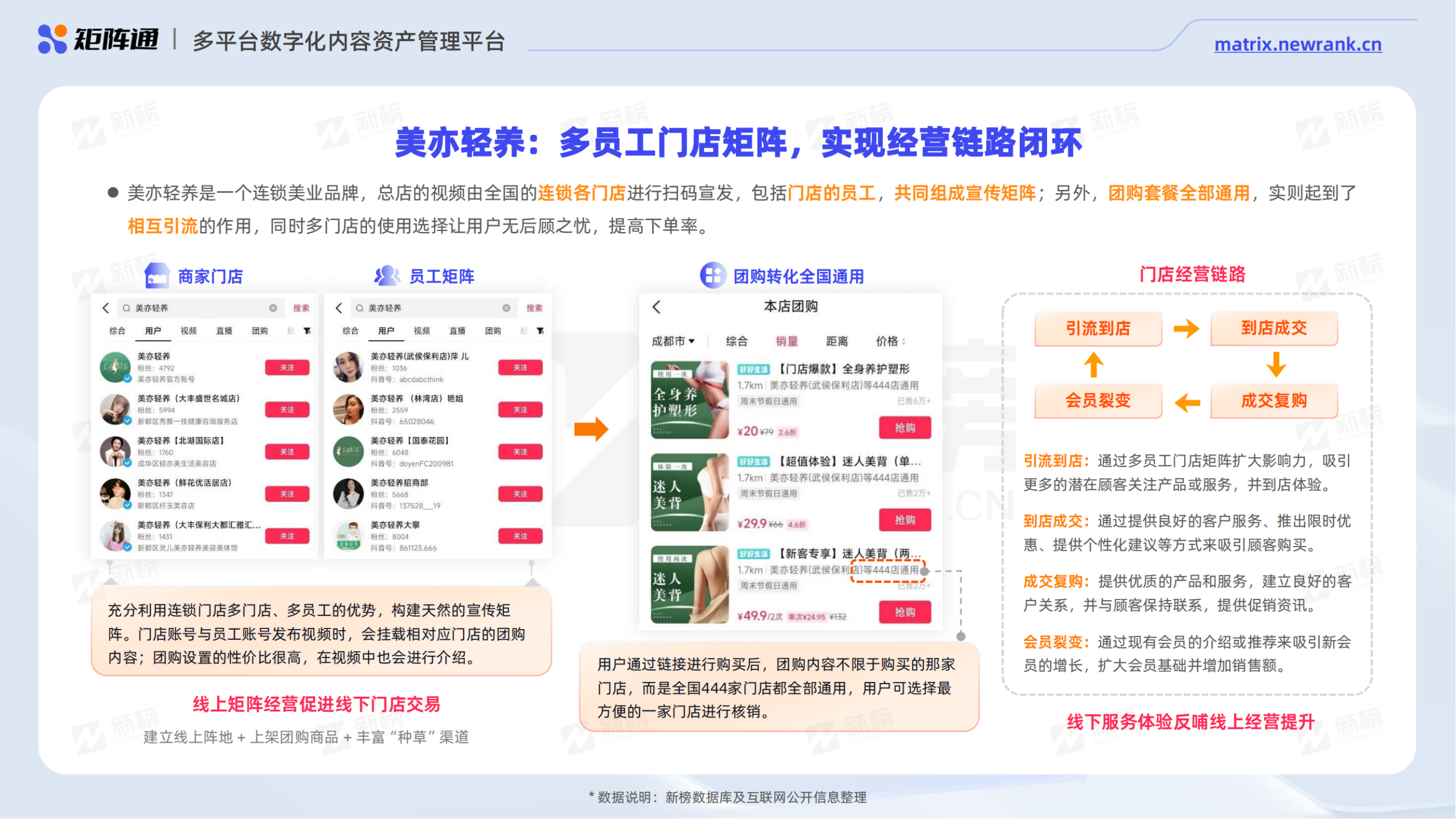1456x819 pixels.
Task: Expand the 成都市 city dropdown
Action: pyautogui.click(x=673, y=341)
